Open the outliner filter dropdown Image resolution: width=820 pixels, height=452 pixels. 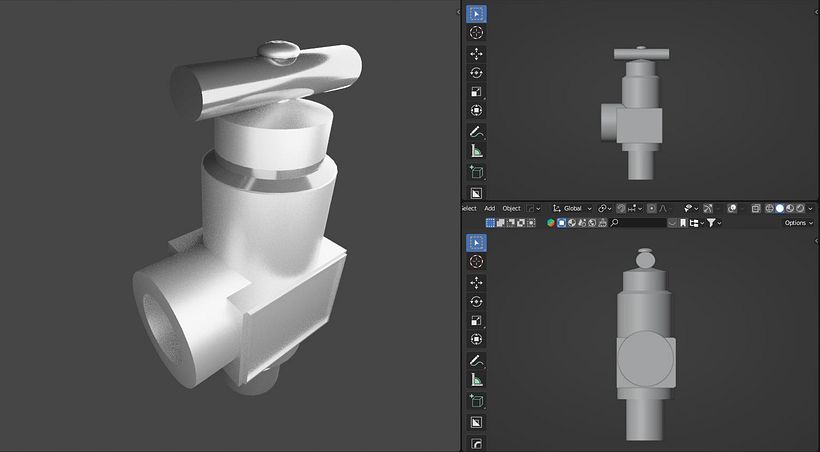714,223
